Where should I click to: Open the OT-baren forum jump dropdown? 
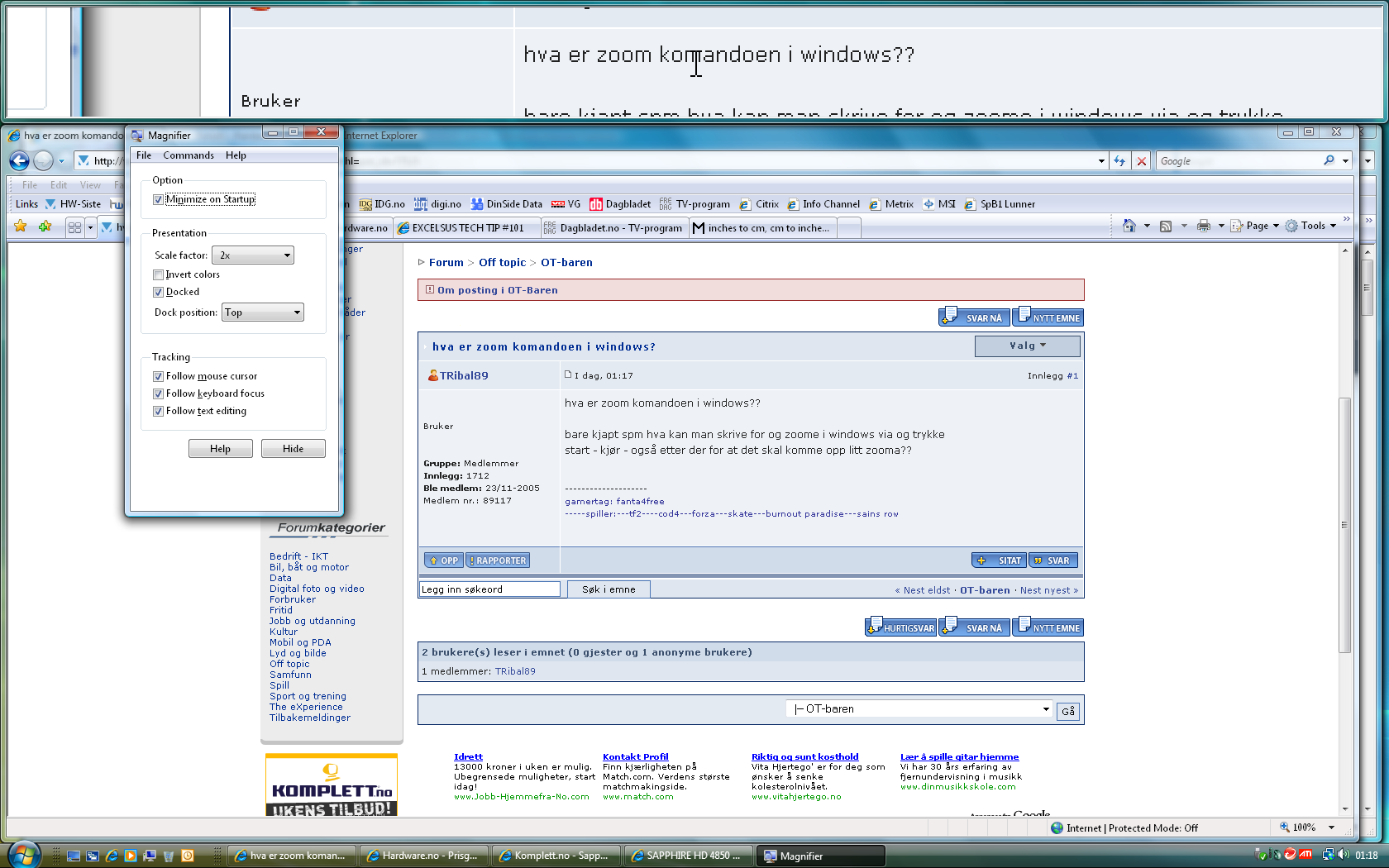tap(920, 709)
